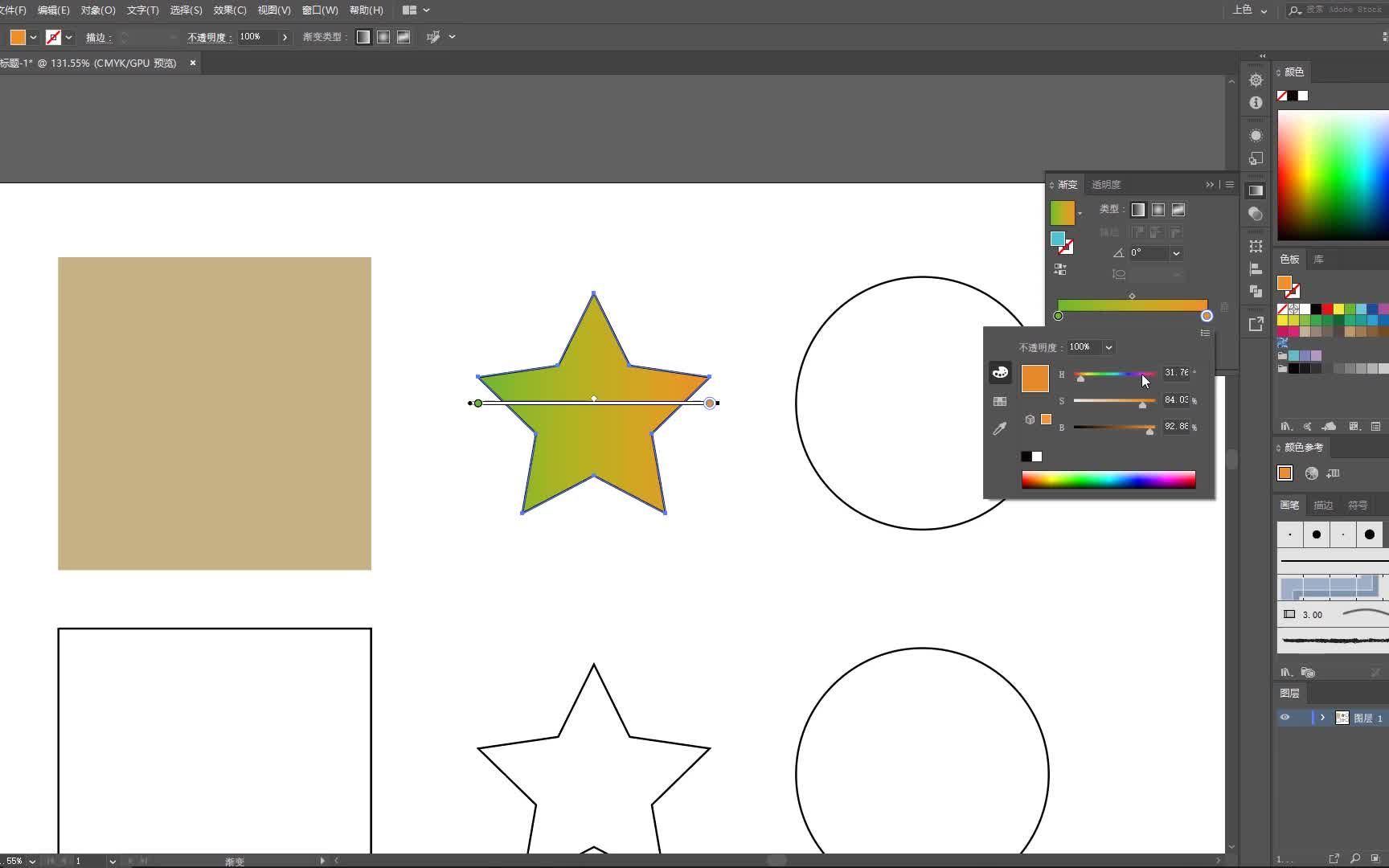Open the gradient preset dropdown arrow

click(1080, 214)
